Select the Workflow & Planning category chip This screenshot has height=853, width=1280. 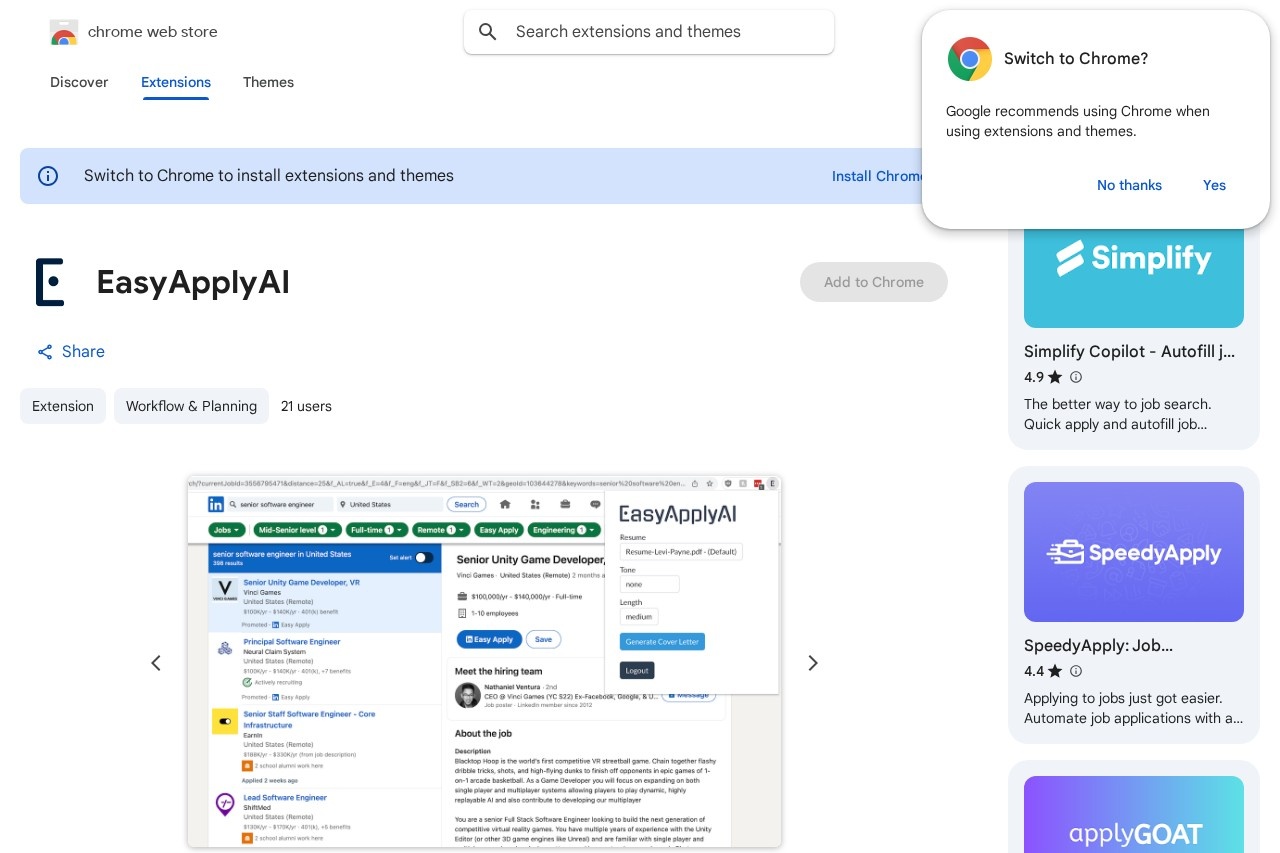coord(191,406)
